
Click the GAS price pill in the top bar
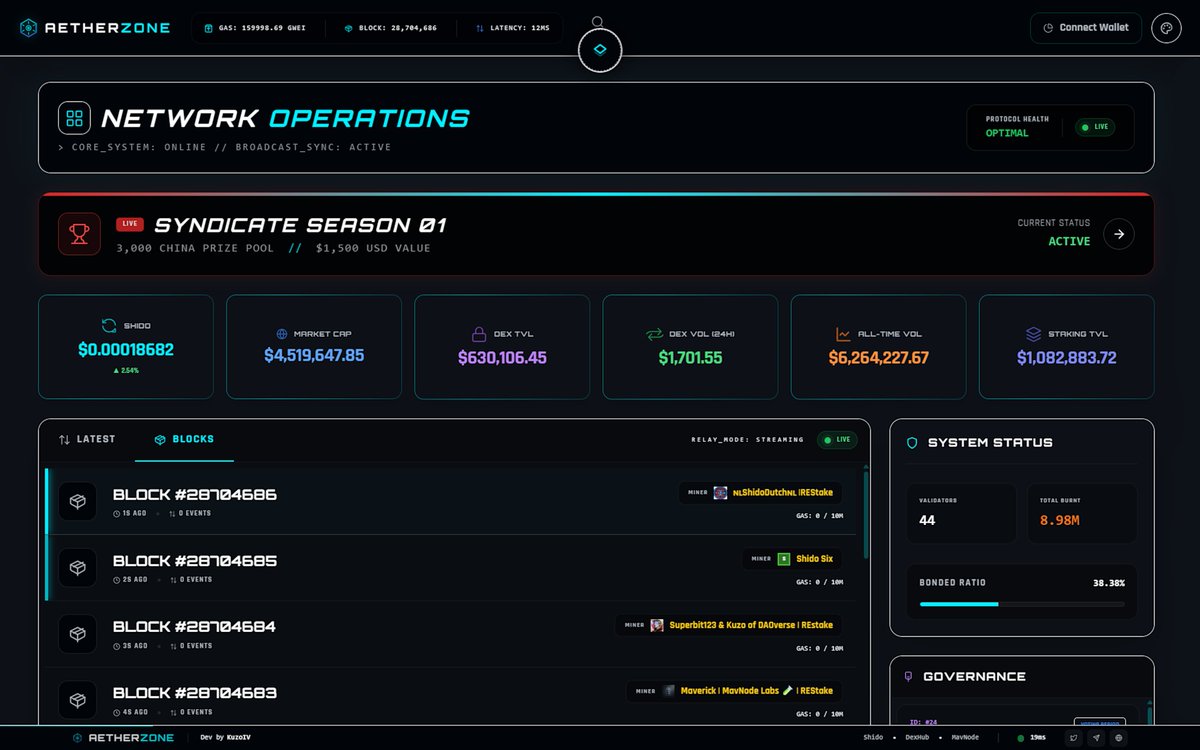click(253, 28)
